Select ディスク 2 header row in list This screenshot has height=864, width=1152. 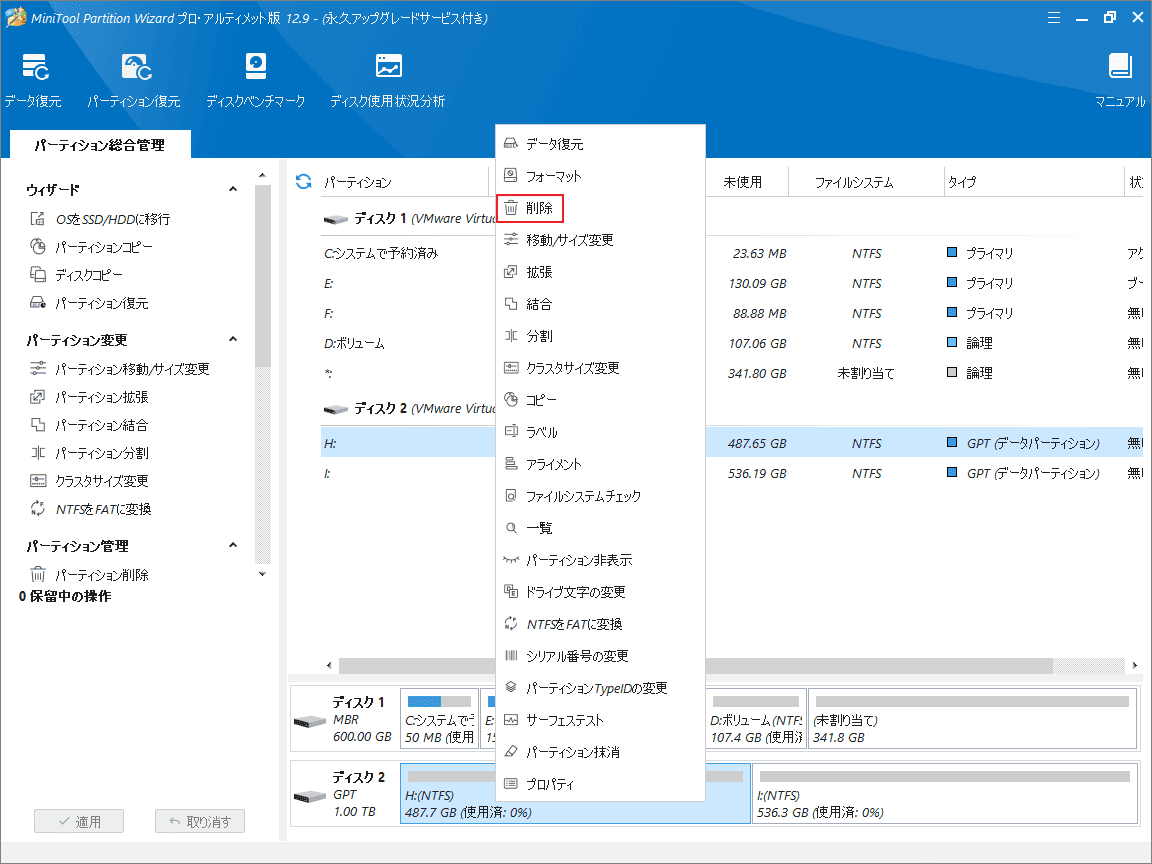409,408
